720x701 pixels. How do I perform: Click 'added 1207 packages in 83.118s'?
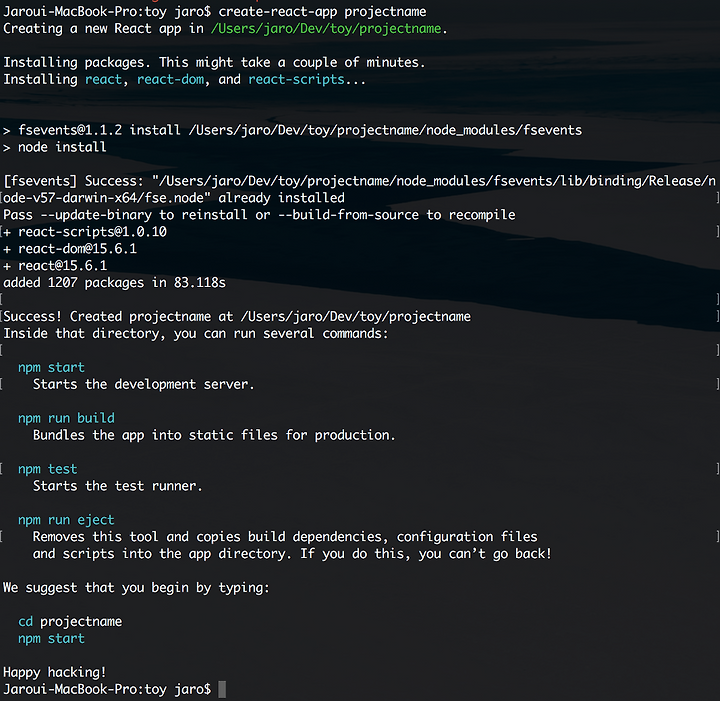[114, 283]
